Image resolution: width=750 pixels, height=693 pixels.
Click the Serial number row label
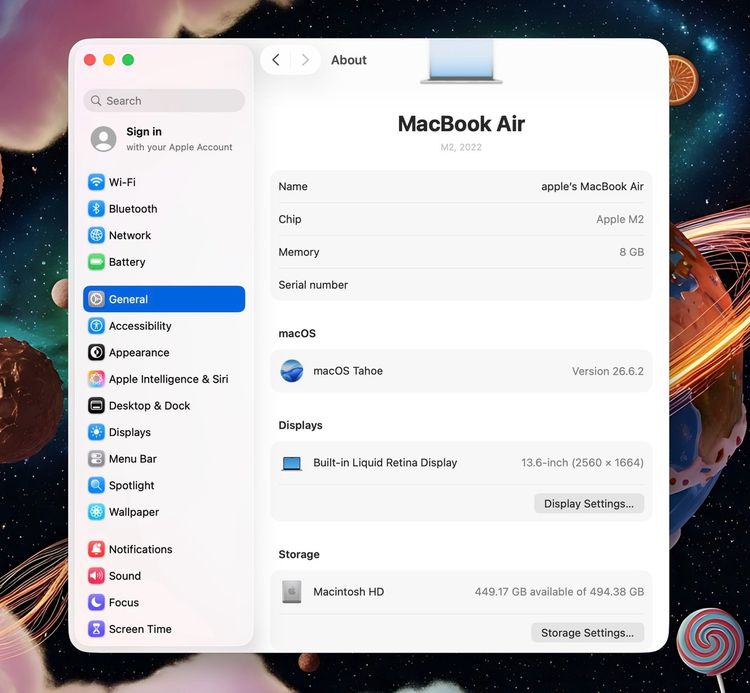coord(313,285)
